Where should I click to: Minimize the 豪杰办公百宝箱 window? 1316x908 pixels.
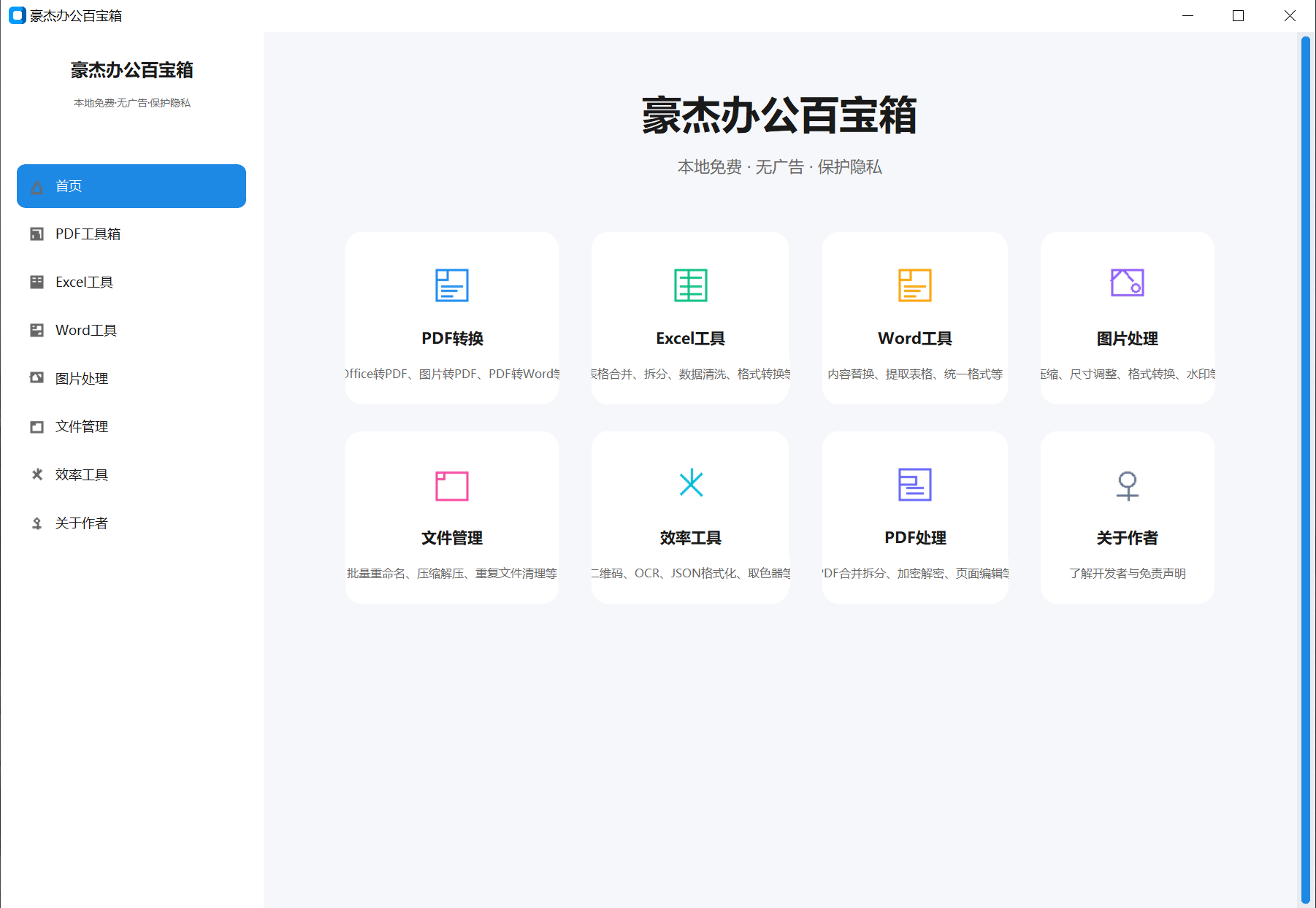[1188, 15]
